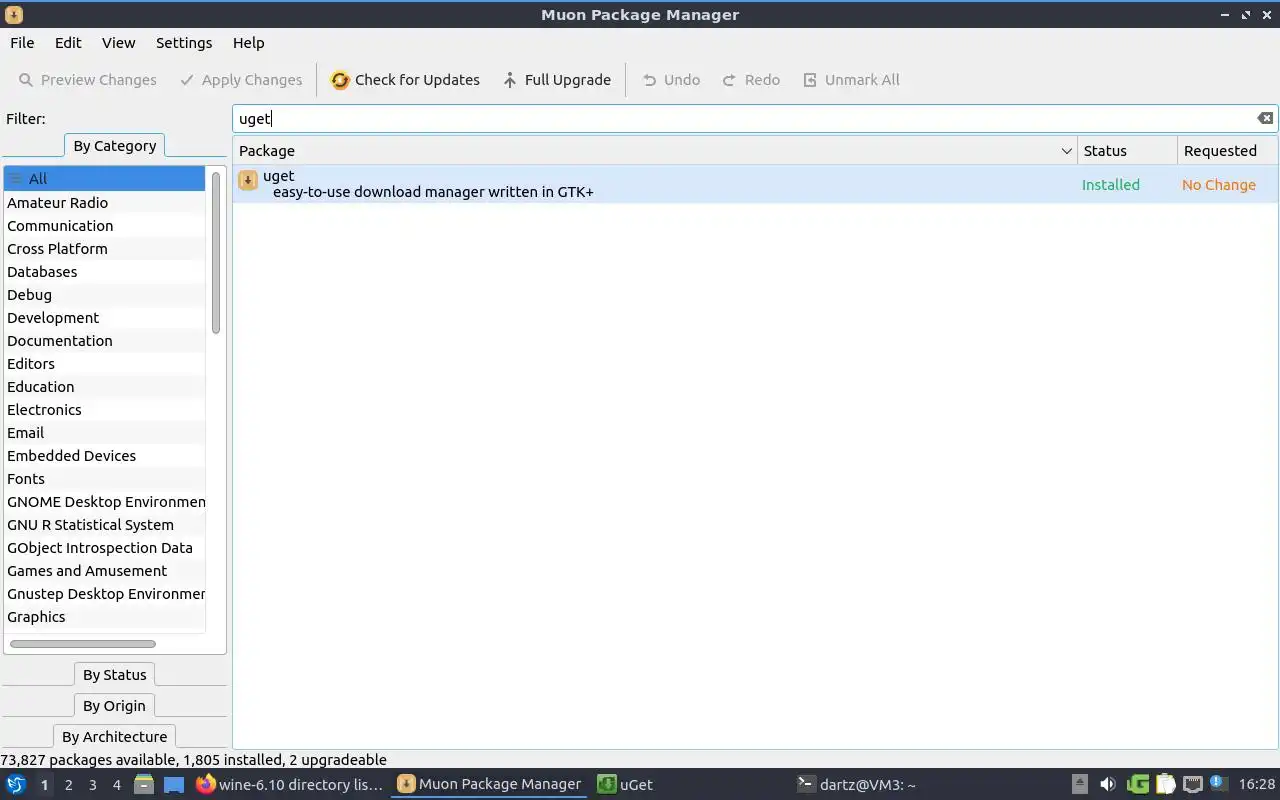Viewport: 1280px width, 800px height.
Task: Click the update notifier tray icon
Action: click(1218, 784)
